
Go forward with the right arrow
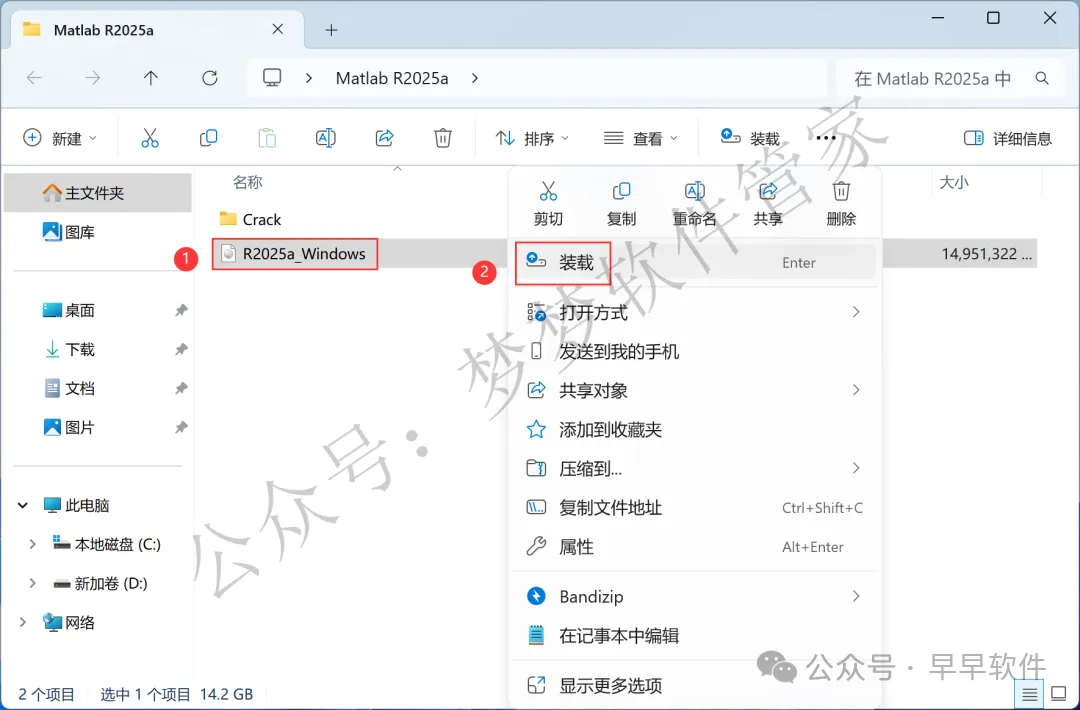92,78
